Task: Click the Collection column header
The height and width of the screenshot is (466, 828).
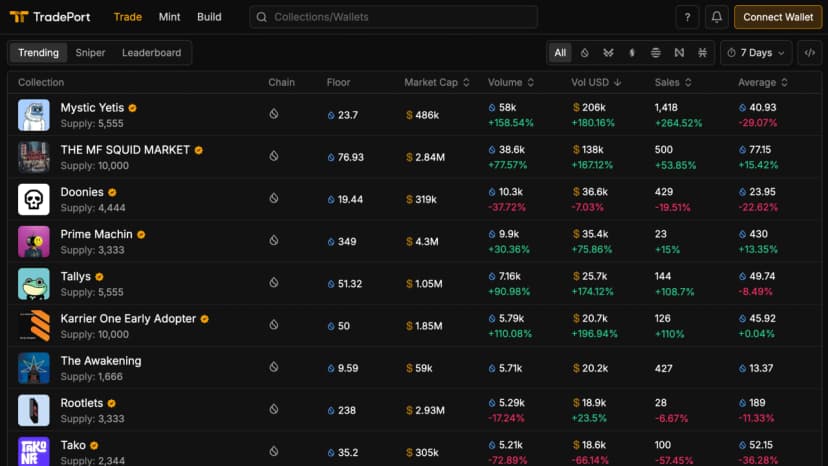Action: (x=41, y=82)
